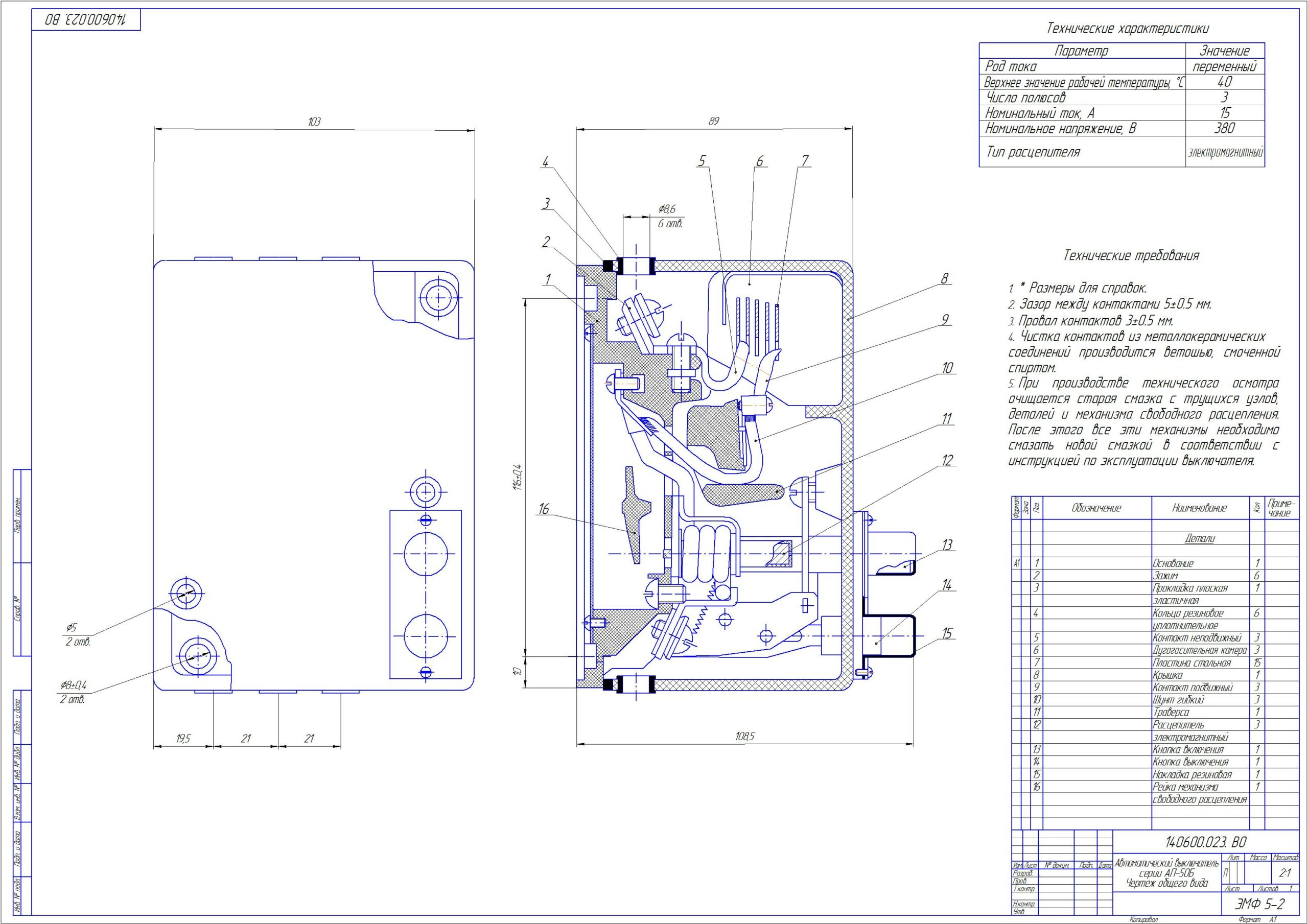Click the 'Обозначение' parts list header
The image size is (1308, 924).
(1096, 508)
